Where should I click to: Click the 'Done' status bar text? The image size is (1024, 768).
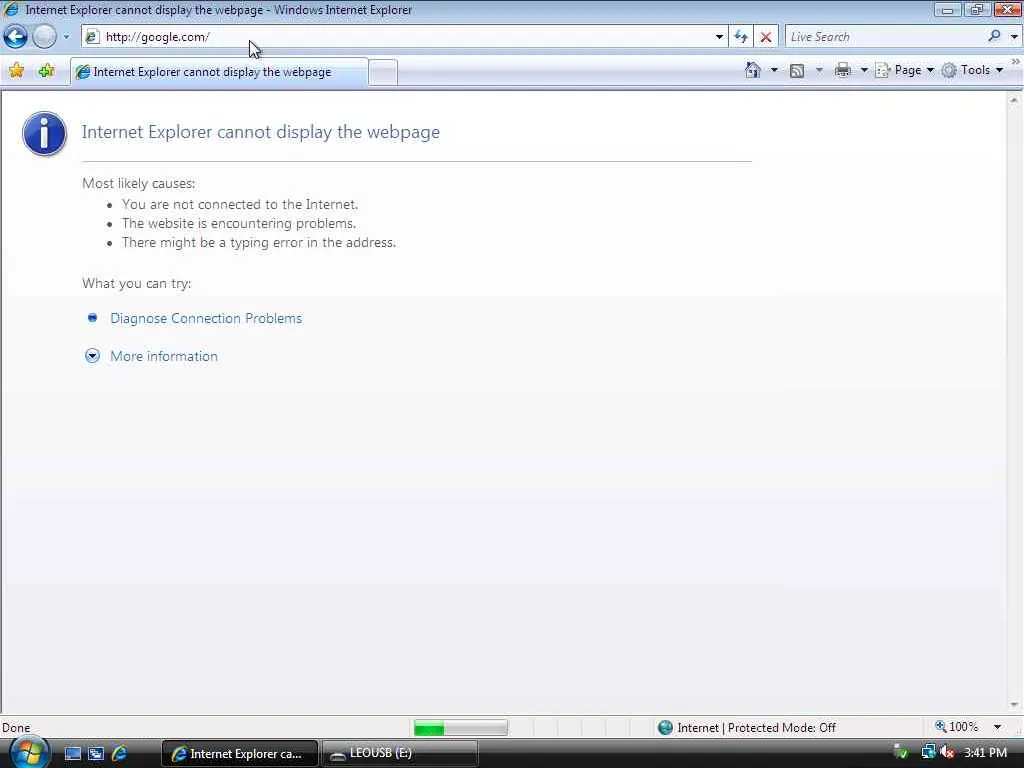pyautogui.click(x=16, y=728)
